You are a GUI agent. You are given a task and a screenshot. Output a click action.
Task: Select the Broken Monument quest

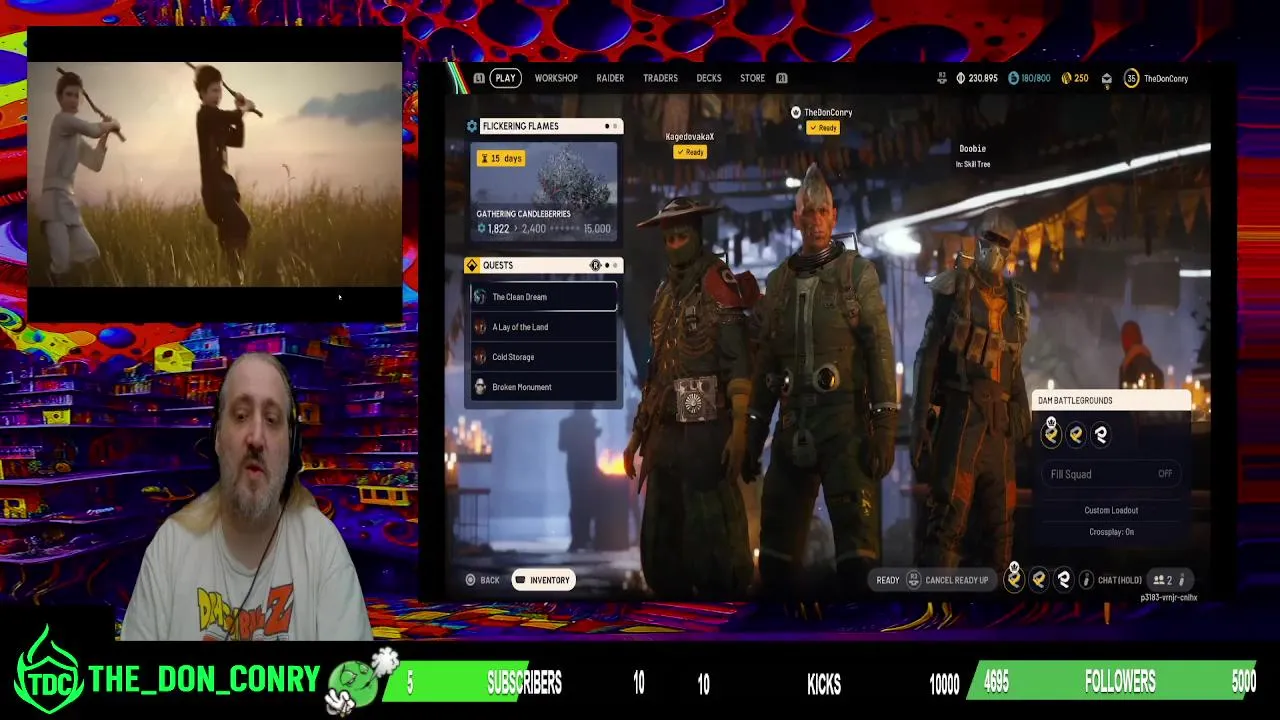[x=544, y=387]
